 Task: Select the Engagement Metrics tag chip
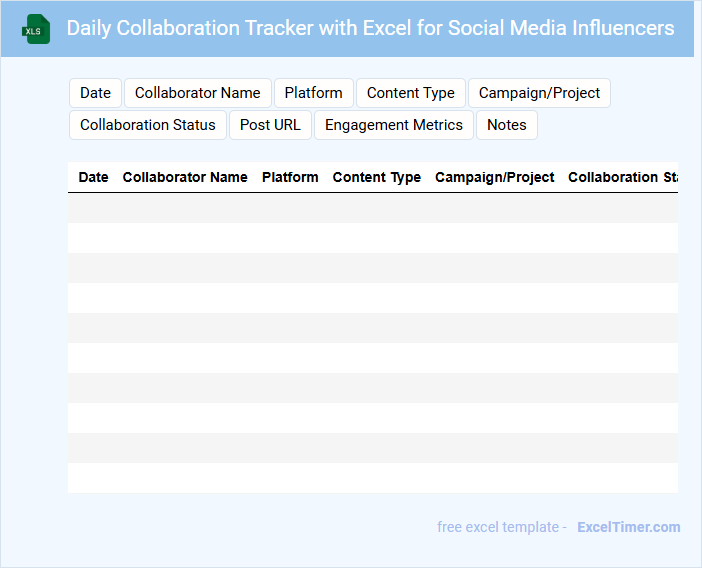pos(393,125)
